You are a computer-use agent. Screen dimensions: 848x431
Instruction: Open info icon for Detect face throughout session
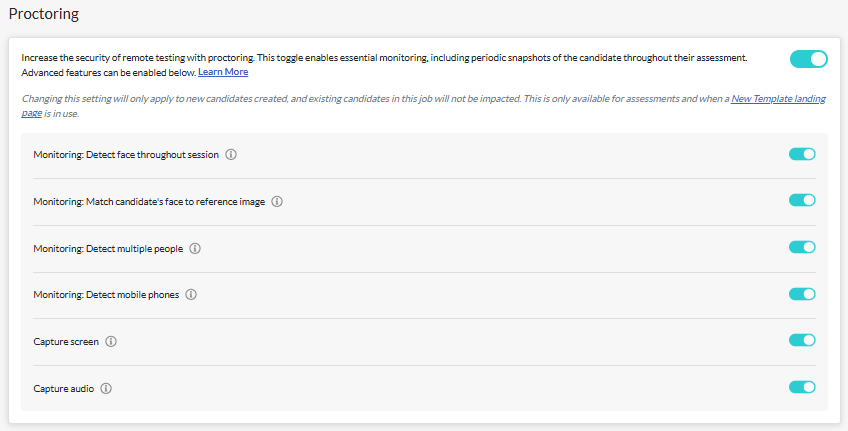tap(231, 155)
